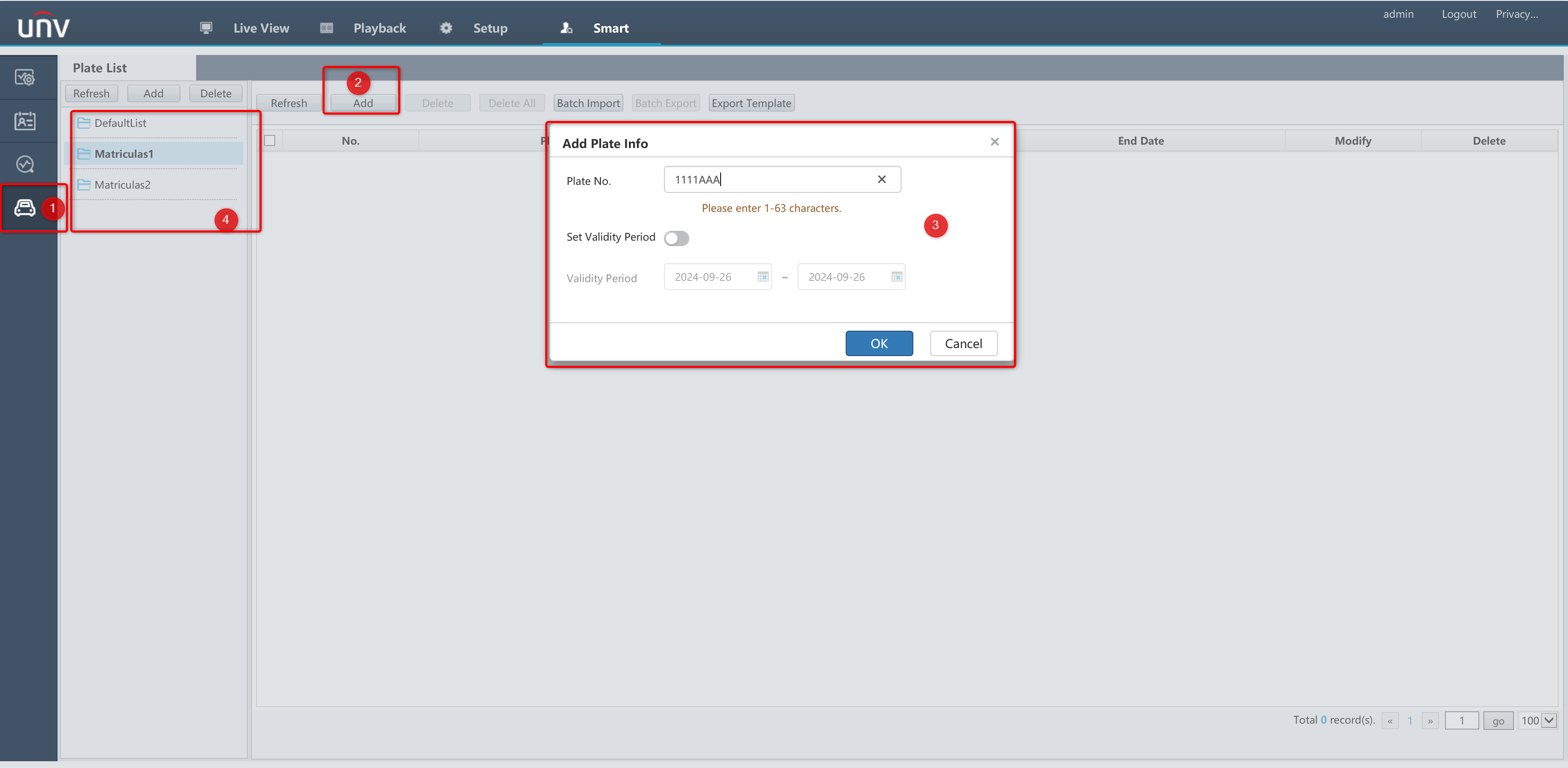1568x768 pixels.
Task: Switch to the Smart tab
Action: pos(611,27)
